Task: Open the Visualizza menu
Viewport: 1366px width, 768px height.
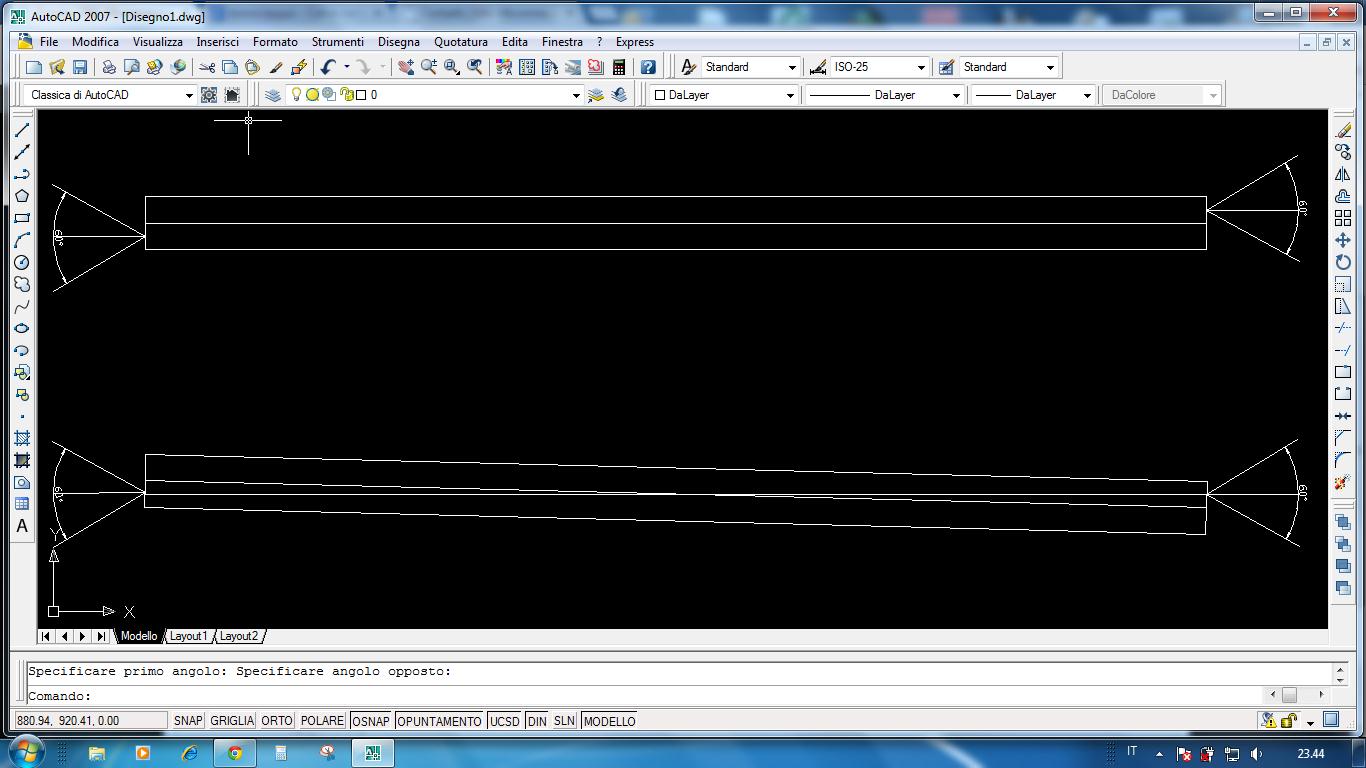Action: pos(158,42)
